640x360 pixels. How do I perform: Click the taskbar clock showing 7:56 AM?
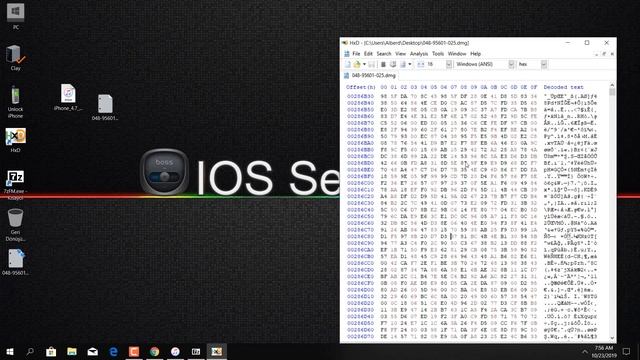click(604, 351)
